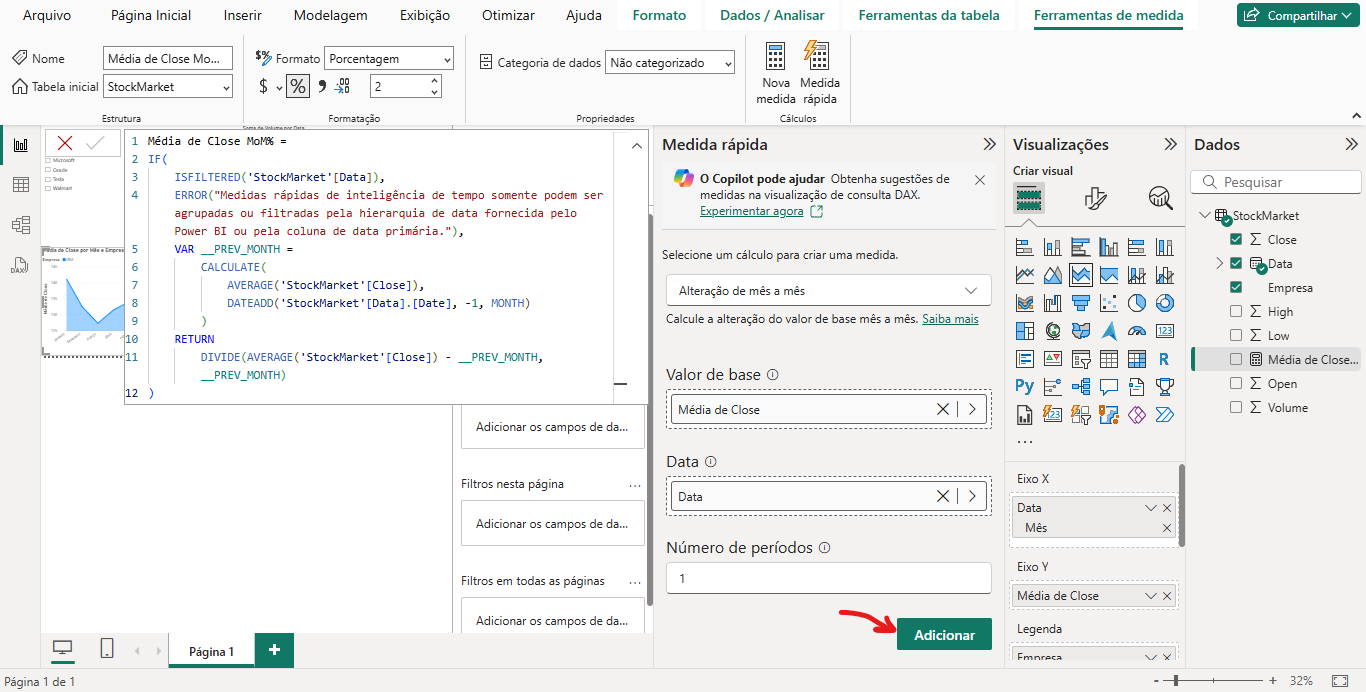The height and width of the screenshot is (692, 1366).
Task: Click the thousands separator comma icon
Action: [x=322, y=86]
